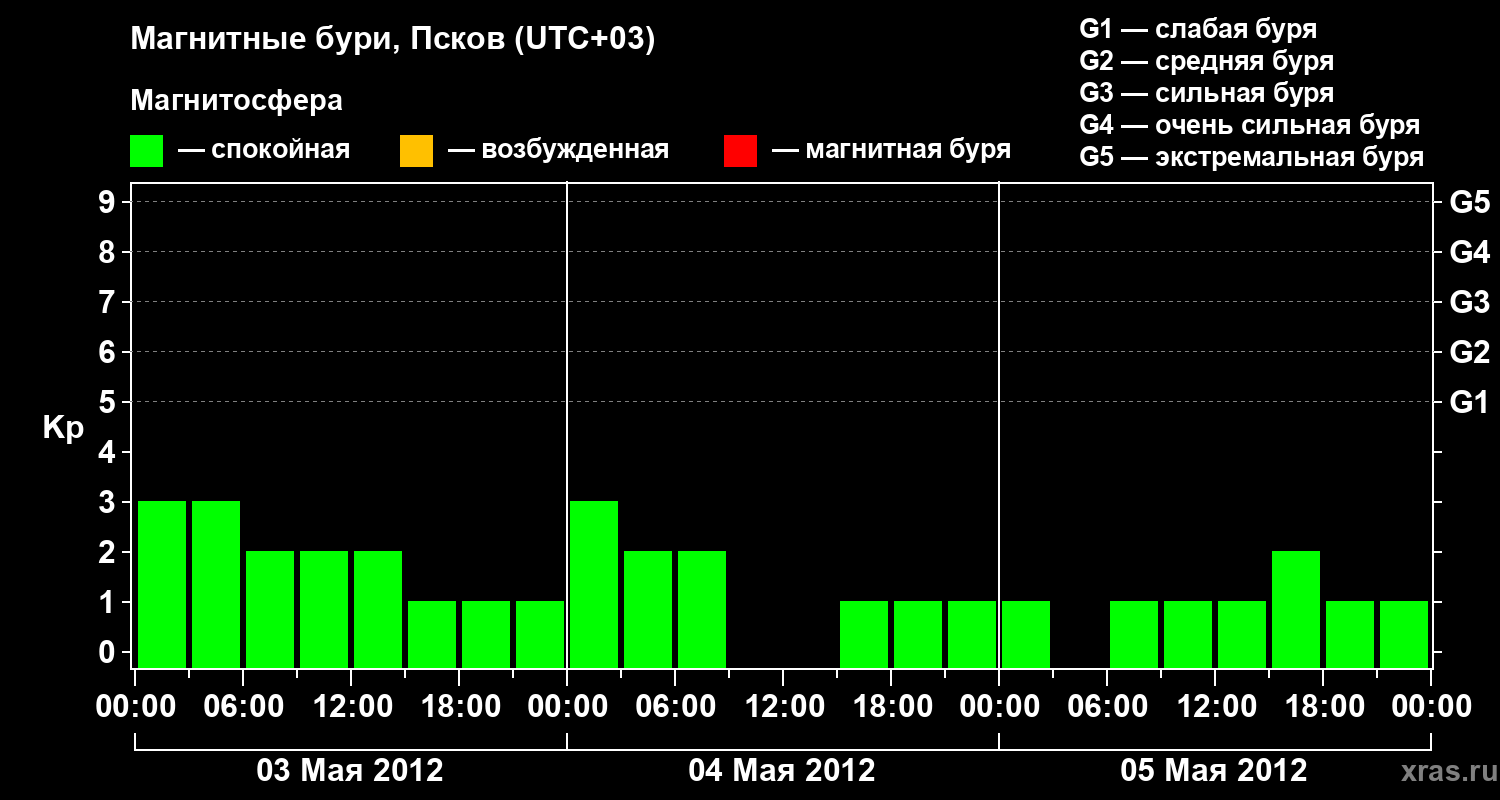This screenshot has width=1500, height=800.
Task: Click the only Kp 2 bar on 05 Мая 2012
Action: 1296,609
